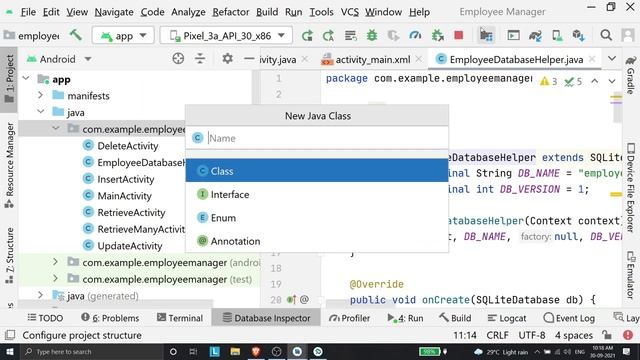Open the VCS menu

[350, 12]
